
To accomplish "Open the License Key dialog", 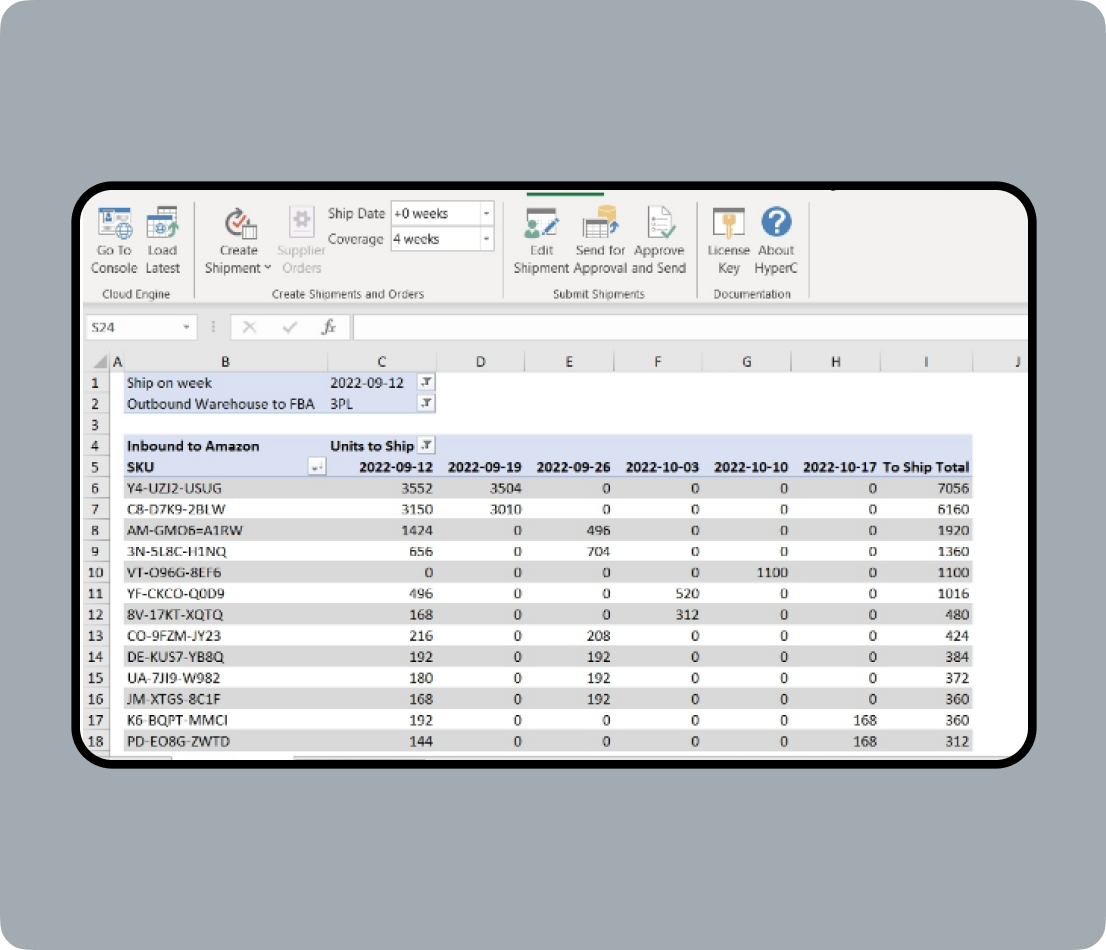I will click(x=728, y=225).
